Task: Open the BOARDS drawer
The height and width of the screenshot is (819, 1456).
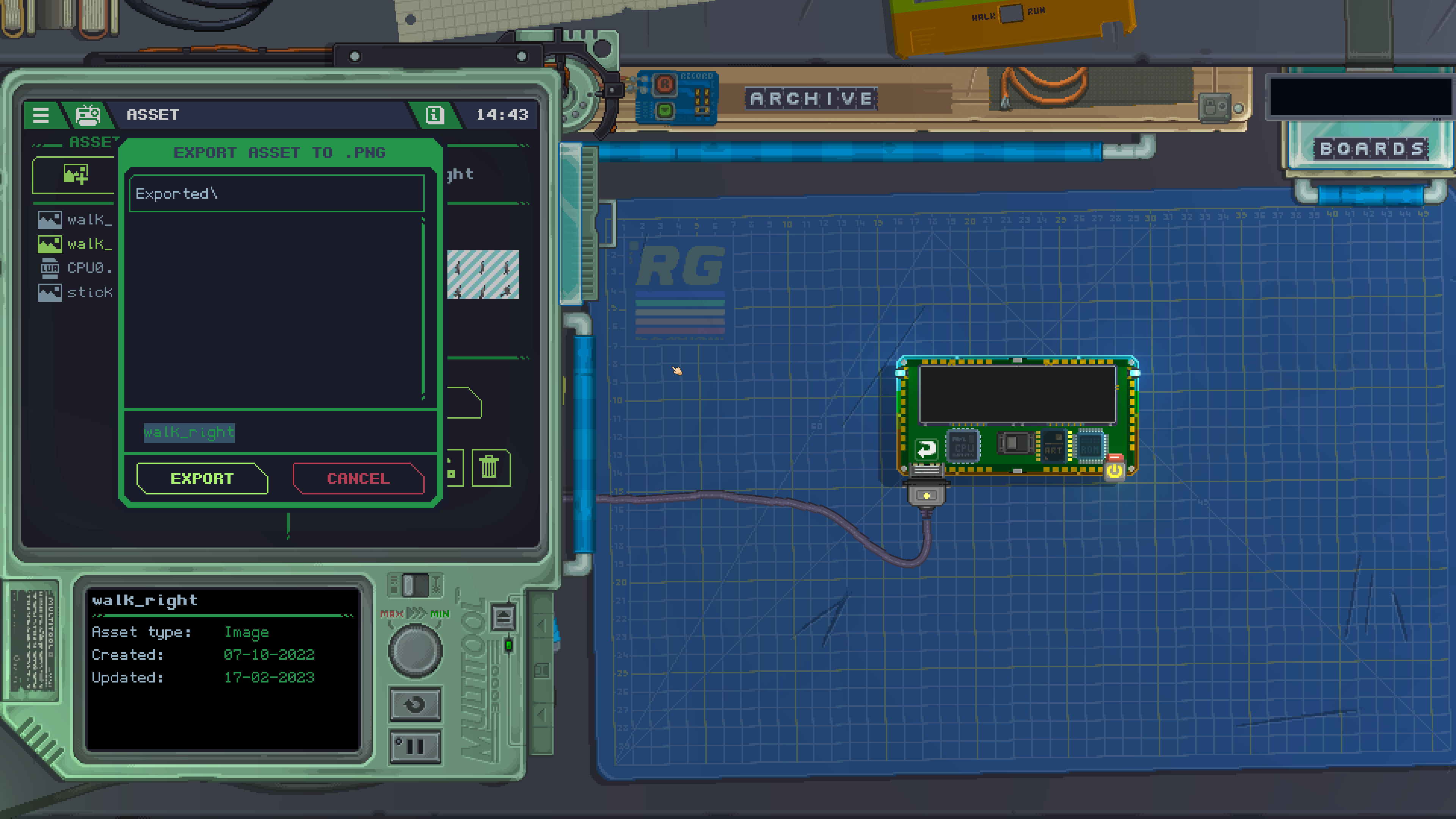Action: (x=1371, y=149)
